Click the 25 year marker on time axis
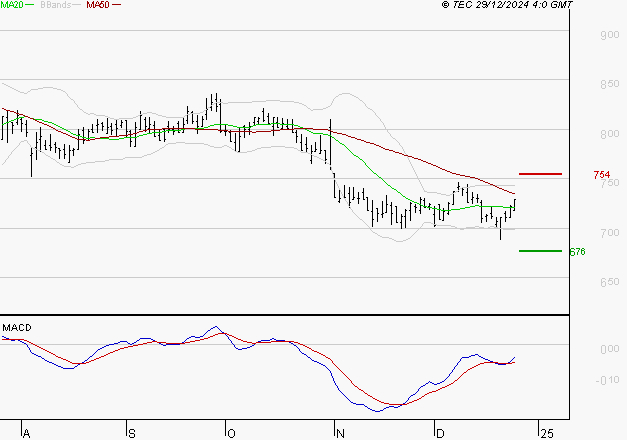The height and width of the screenshot is (440, 627). click(x=547, y=433)
